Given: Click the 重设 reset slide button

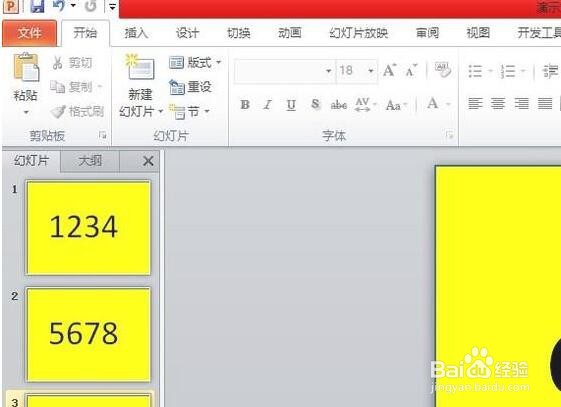Looking at the screenshot, I should click(x=191, y=87).
